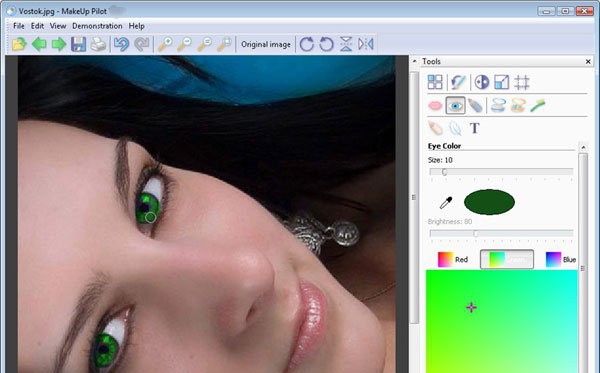Go to the previous image with the left green arrow

pyautogui.click(x=39, y=44)
